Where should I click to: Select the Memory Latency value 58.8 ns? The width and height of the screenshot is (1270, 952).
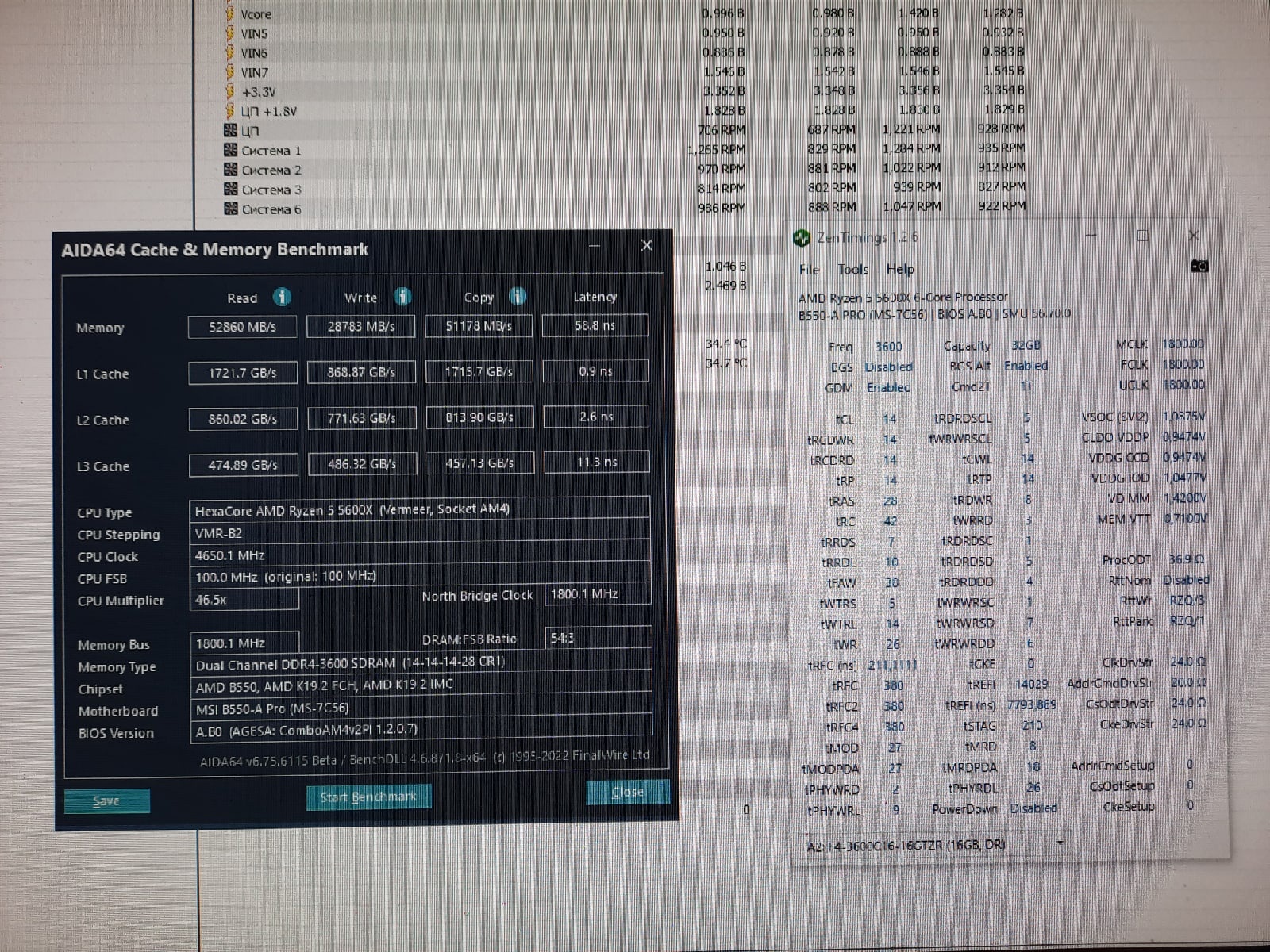(x=595, y=325)
